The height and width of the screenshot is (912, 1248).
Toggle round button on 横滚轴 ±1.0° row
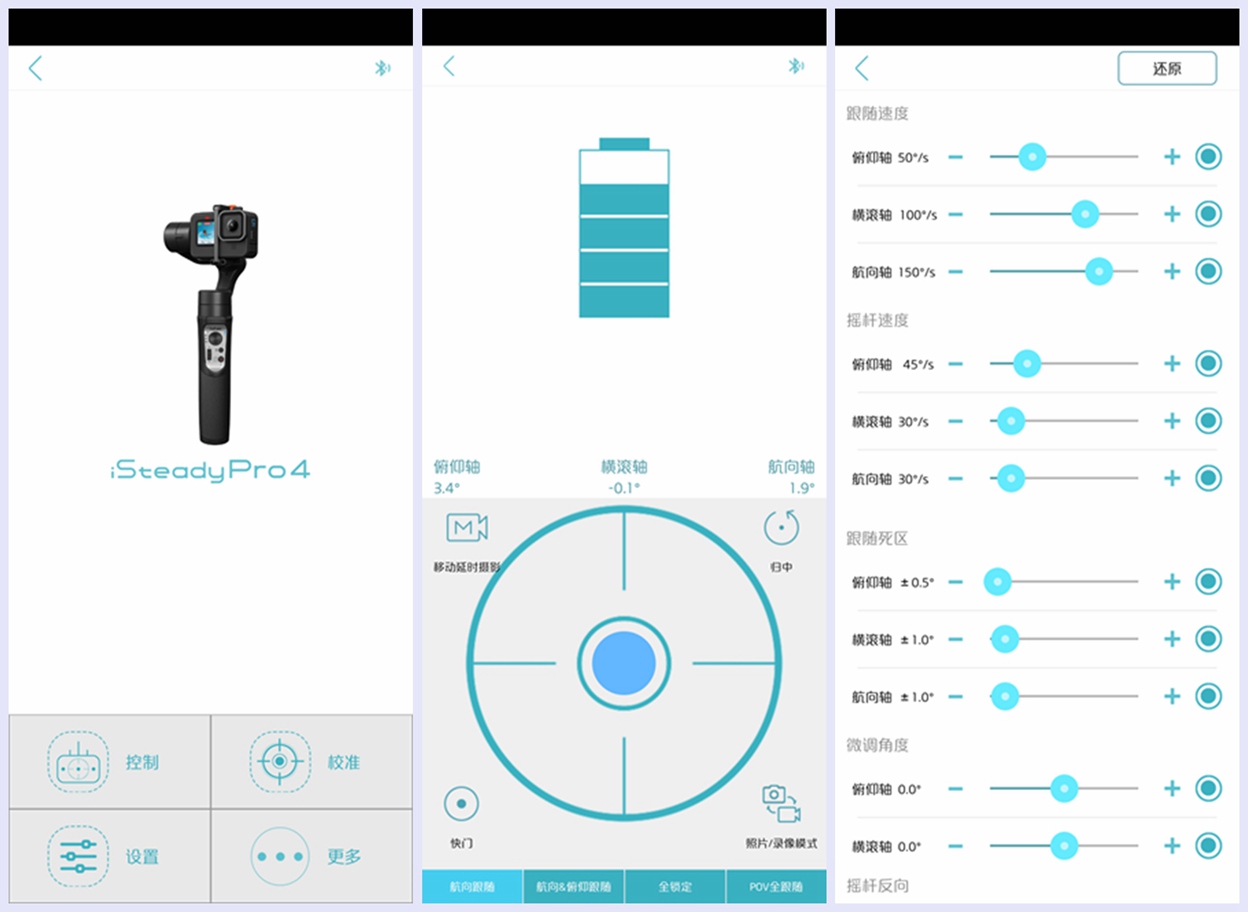point(1209,639)
